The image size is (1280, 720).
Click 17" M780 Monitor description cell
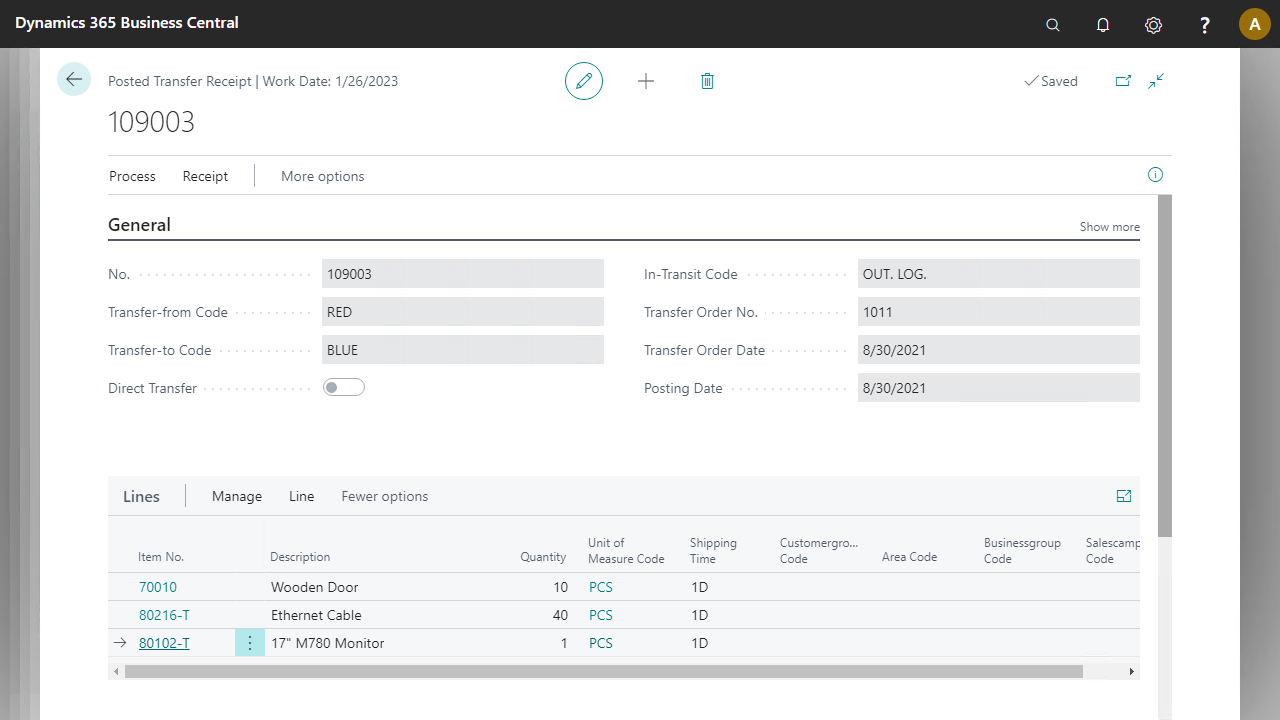[328, 643]
